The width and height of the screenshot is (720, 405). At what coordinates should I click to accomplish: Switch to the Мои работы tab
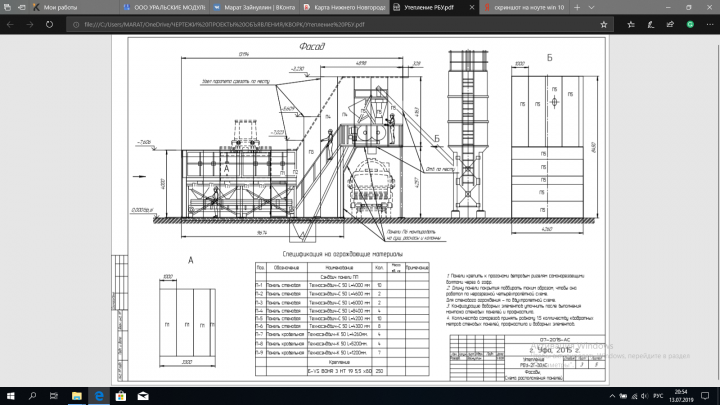(75, 7)
